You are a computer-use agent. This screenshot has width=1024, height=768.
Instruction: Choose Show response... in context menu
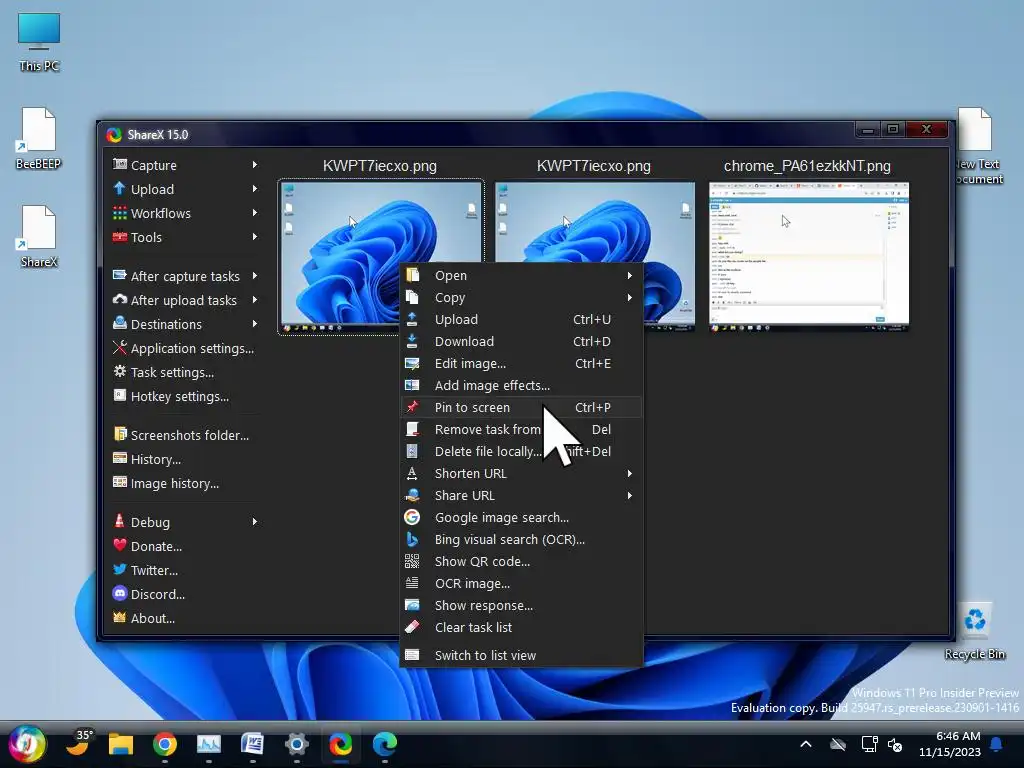pyautogui.click(x=520, y=605)
